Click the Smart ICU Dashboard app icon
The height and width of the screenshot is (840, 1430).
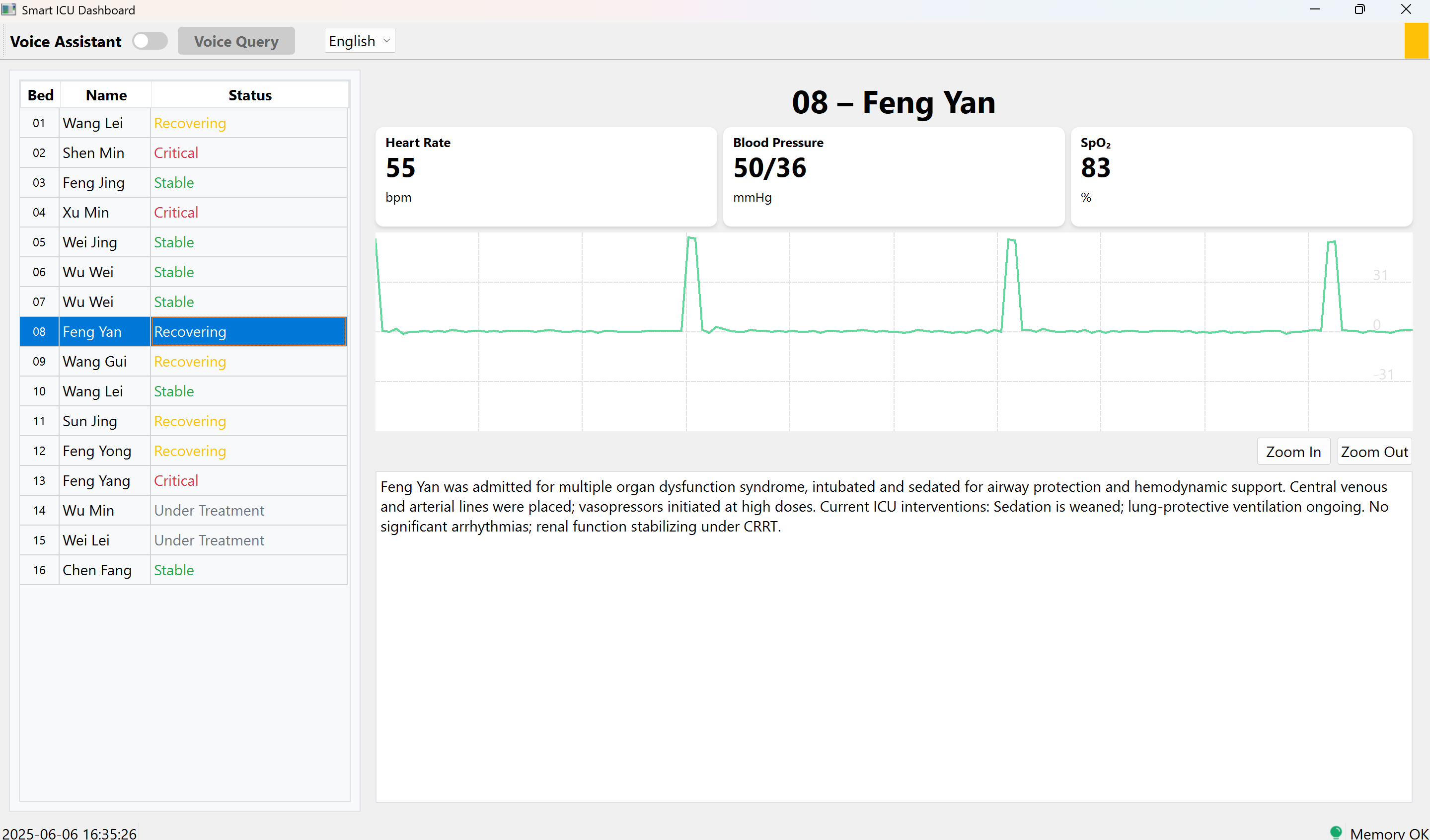click(8, 9)
